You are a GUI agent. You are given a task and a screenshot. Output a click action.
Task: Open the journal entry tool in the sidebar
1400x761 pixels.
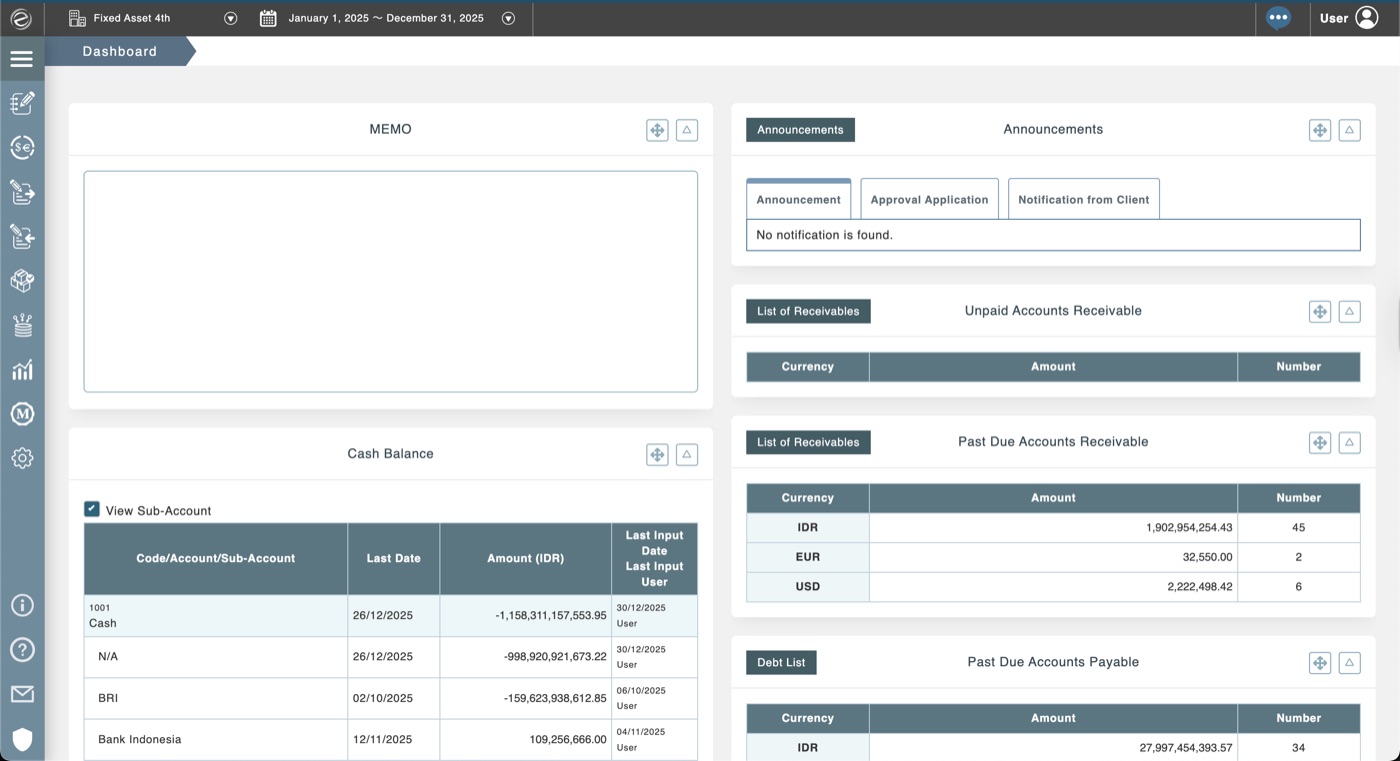tap(22, 103)
